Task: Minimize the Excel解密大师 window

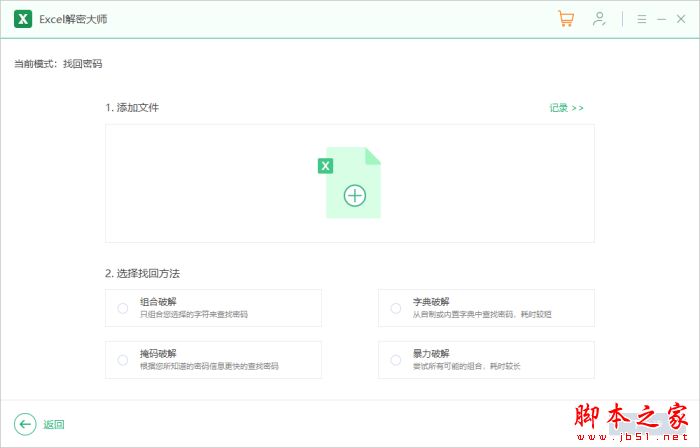Action: tap(662, 19)
